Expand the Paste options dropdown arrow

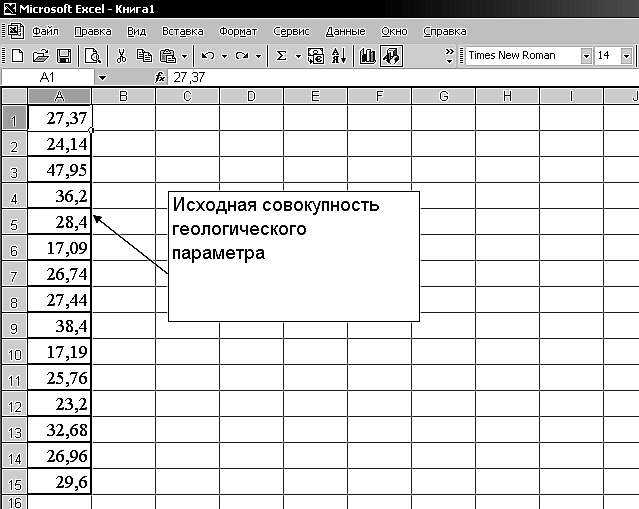pyautogui.click(x=184, y=56)
